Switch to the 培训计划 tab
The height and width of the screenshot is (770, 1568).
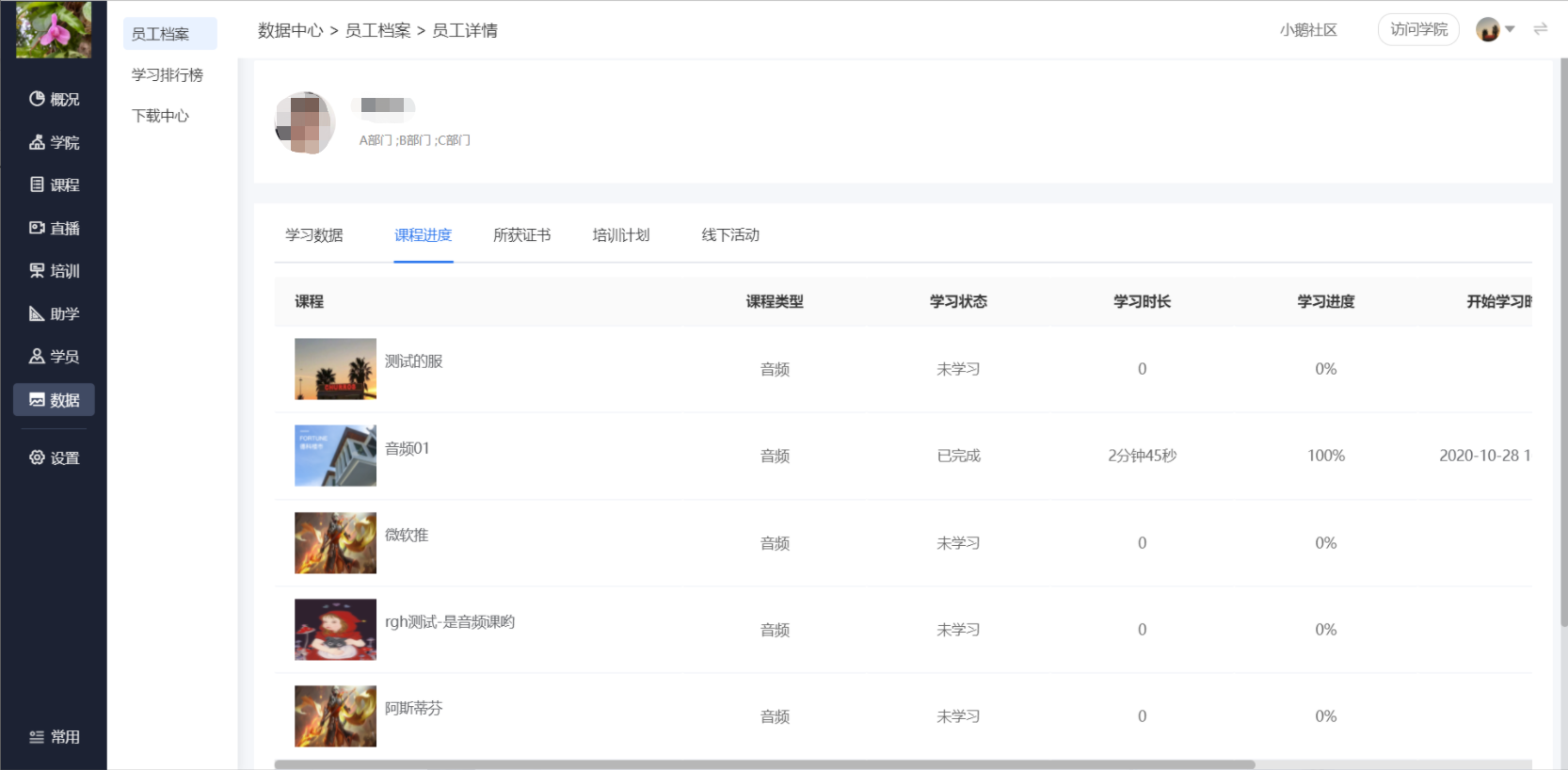[x=621, y=234]
